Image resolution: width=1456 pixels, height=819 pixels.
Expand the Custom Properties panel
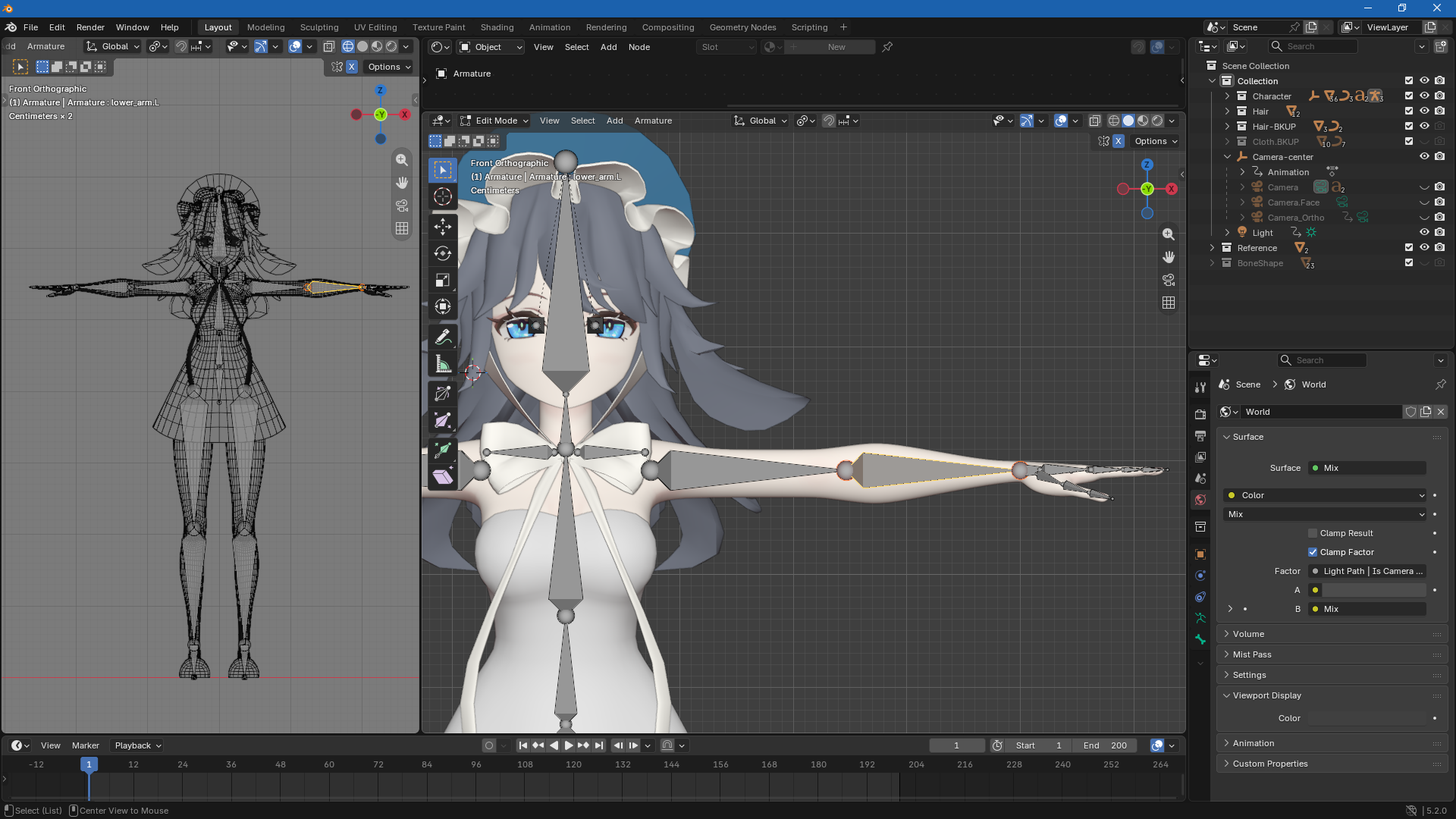1270,764
